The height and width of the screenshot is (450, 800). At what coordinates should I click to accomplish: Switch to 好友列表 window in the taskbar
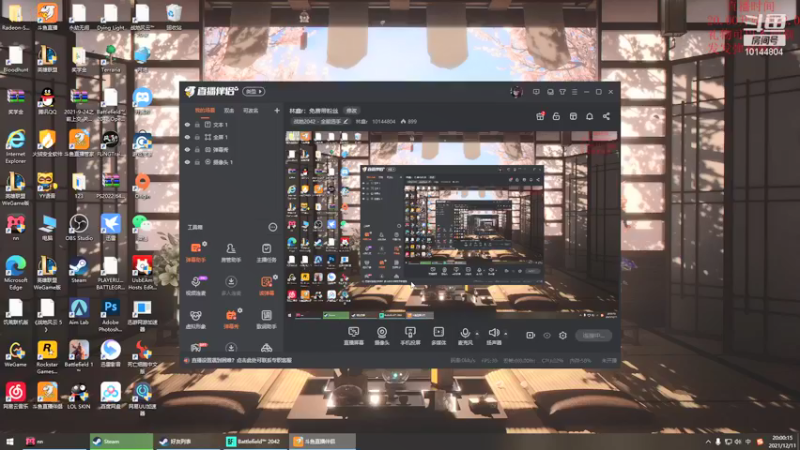(188, 441)
